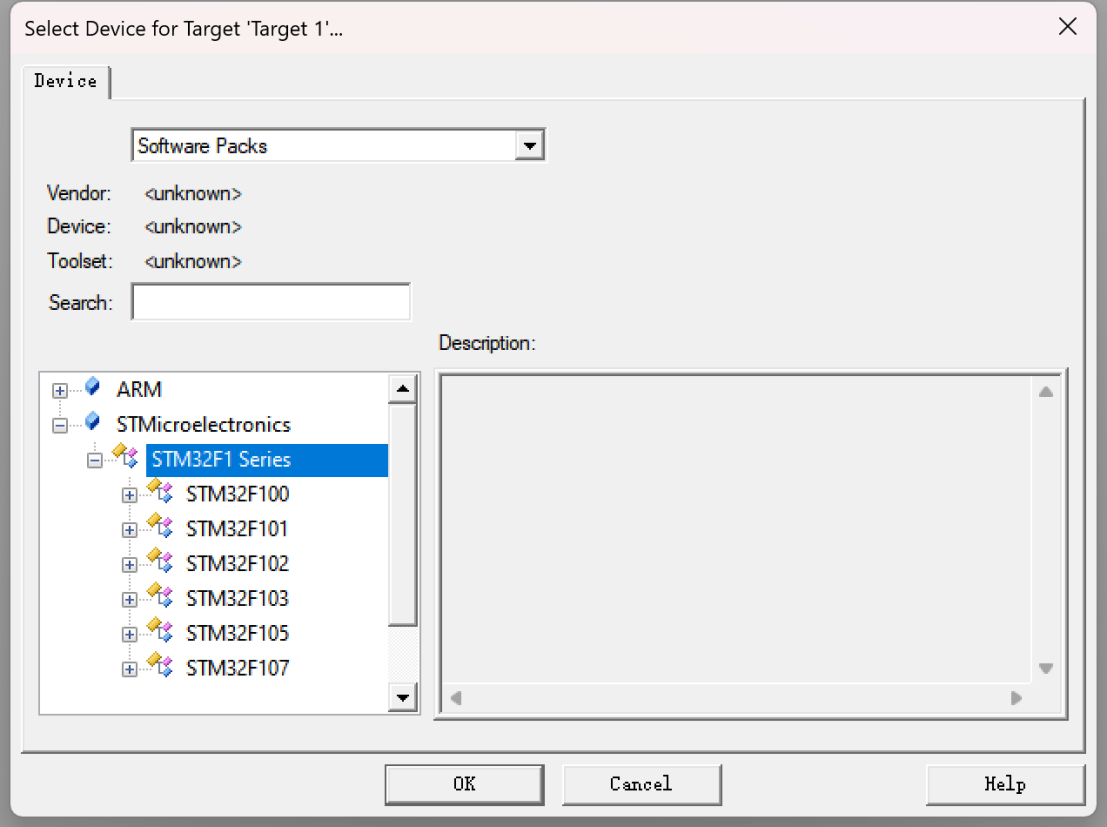Expand the STM32F105 subfamily
Screen dimensions: 1107x827
tap(129, 634)
